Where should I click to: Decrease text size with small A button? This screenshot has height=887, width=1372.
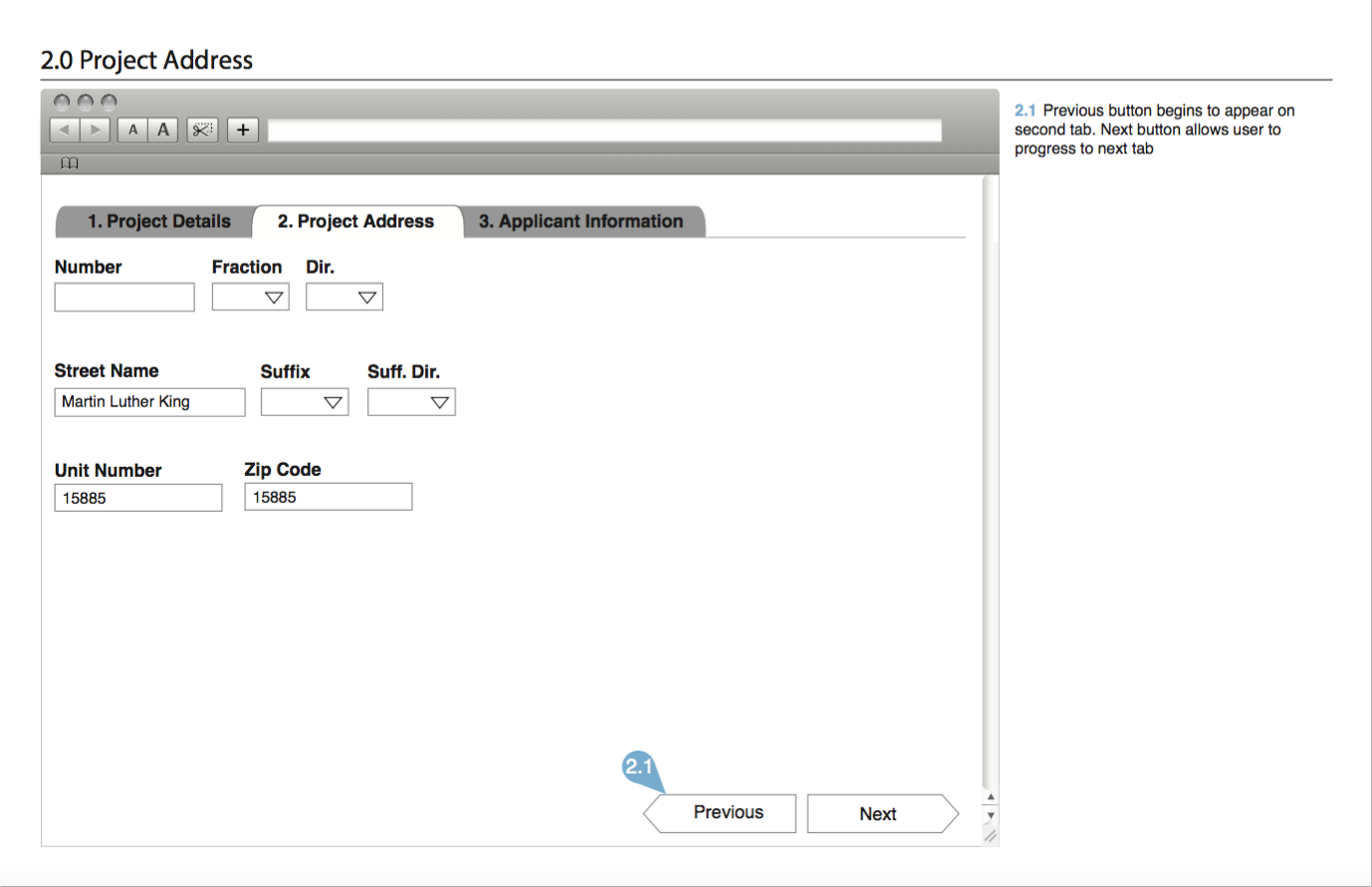pos(132,129)
